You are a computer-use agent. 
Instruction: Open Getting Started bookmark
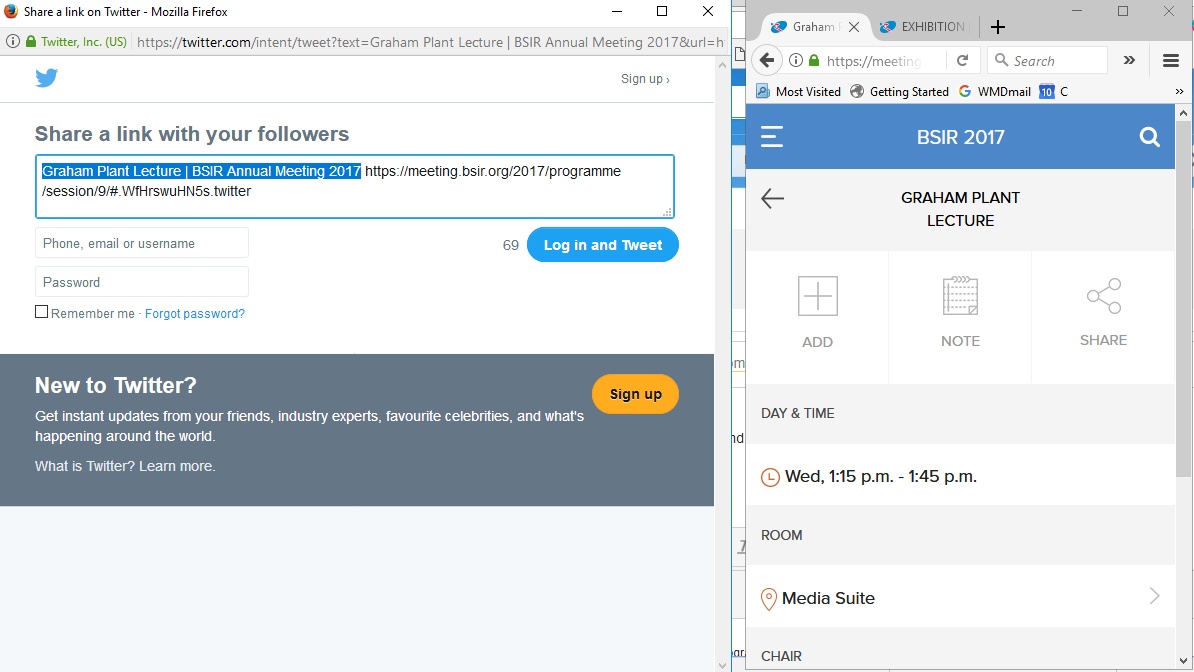pos(899,91)
